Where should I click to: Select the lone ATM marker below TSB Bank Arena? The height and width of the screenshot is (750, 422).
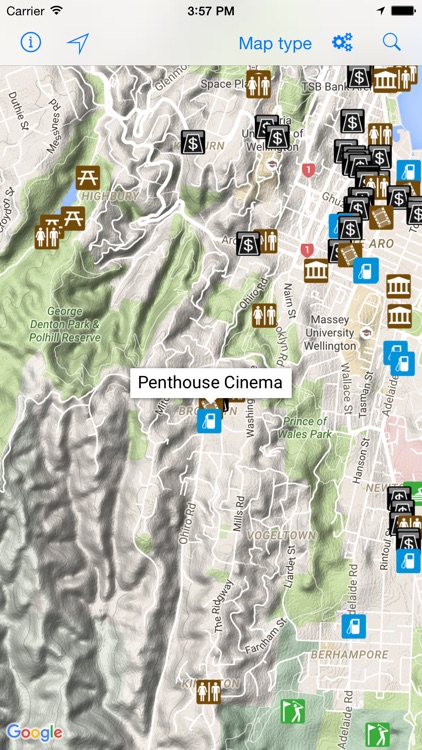coord(353,121)
